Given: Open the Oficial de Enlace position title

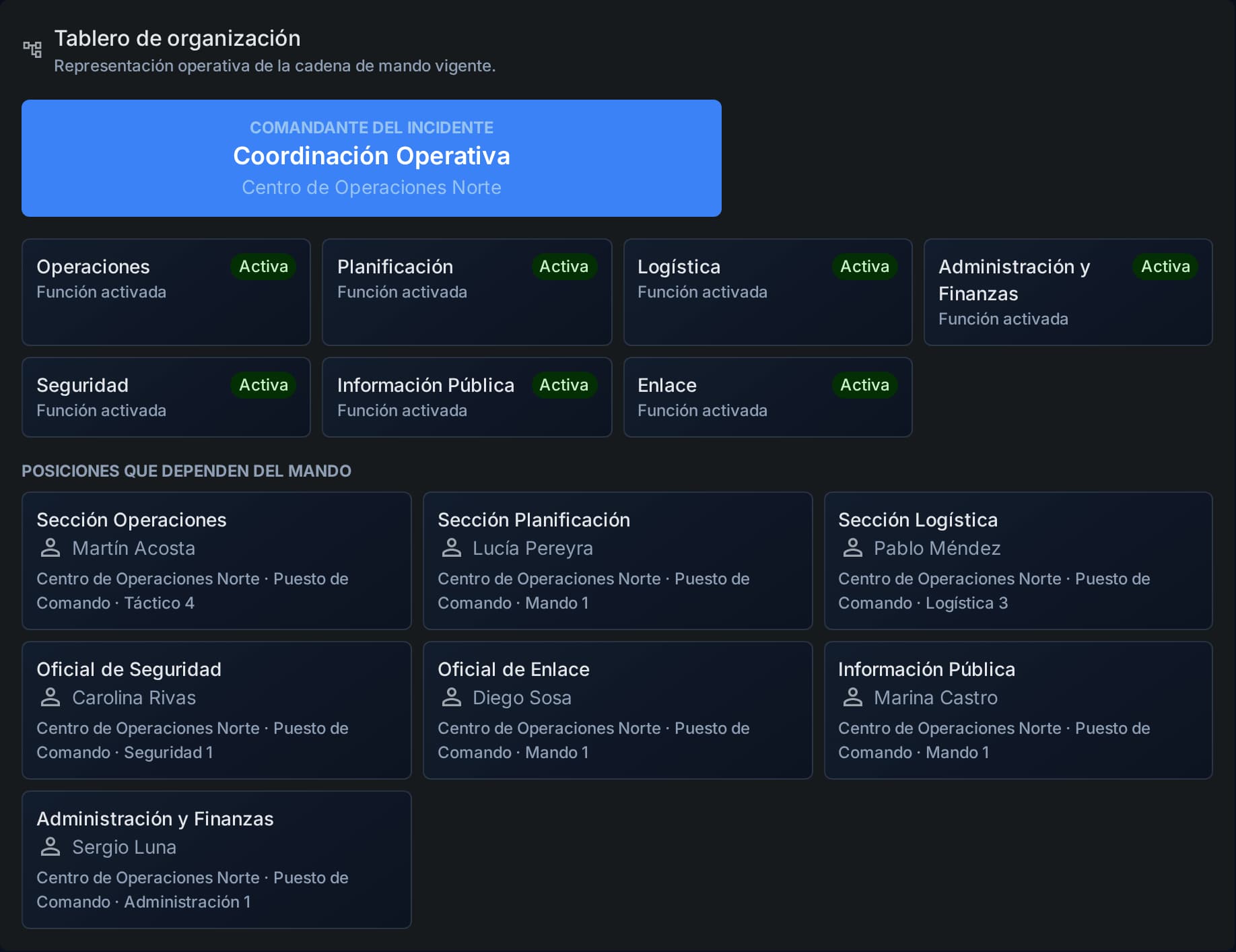Looking at the screenshot, I should click(x=514, y=669).
